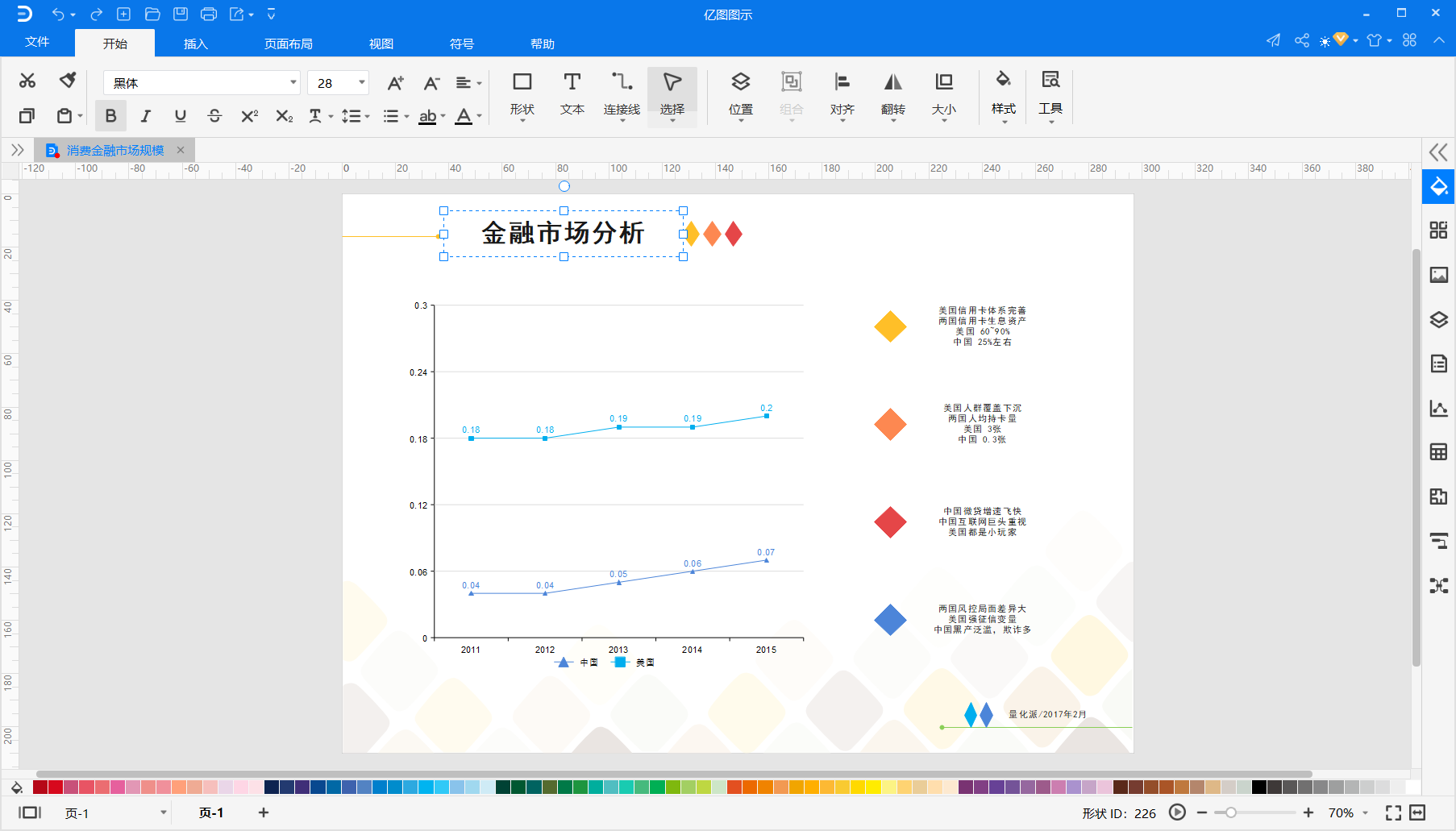Click the zoom in plus button
Viewport: 1456px width, 831px height.
pyautogui.click(x=1308, y=812)
